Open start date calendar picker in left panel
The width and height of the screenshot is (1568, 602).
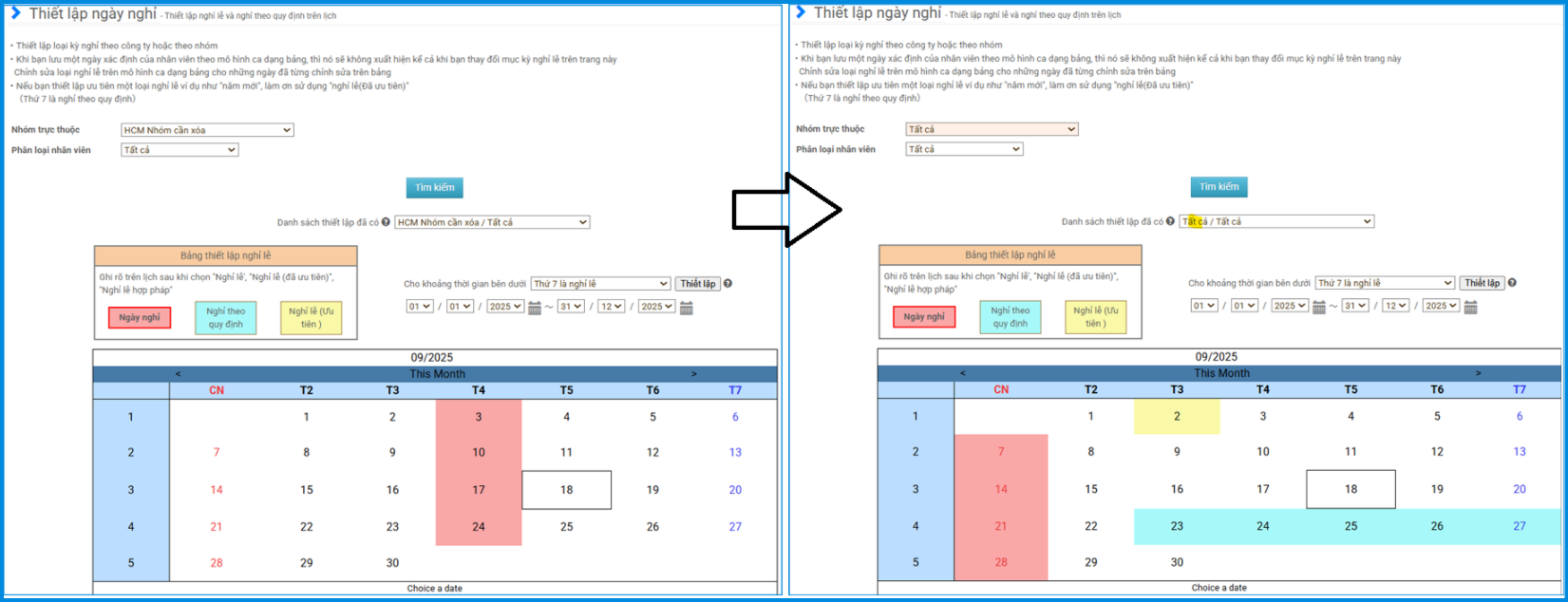pos(535,308)
